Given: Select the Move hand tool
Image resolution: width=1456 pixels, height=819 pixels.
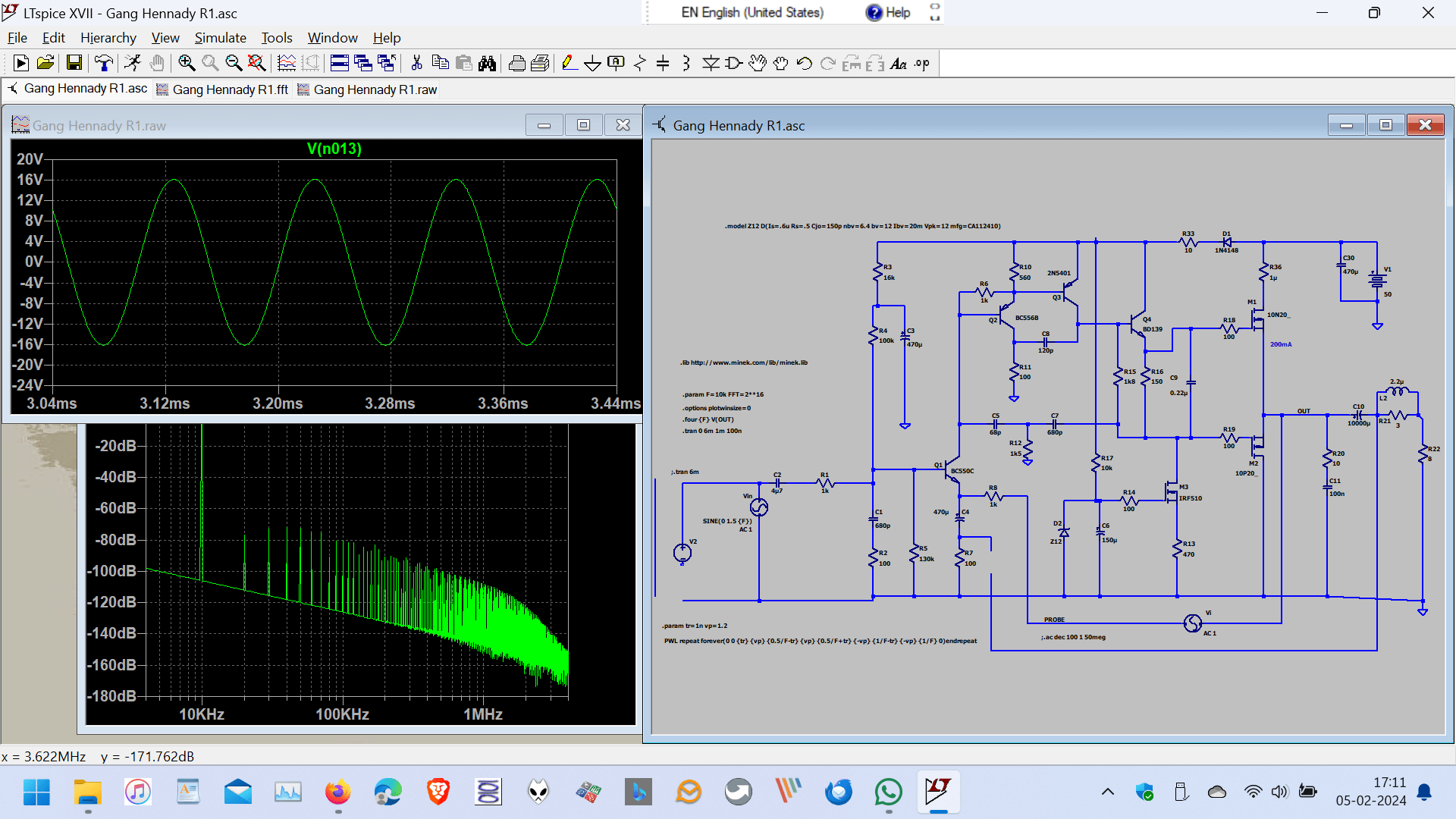Looking at the screenshot, I should pyautogui.click(x=758, y=64).
